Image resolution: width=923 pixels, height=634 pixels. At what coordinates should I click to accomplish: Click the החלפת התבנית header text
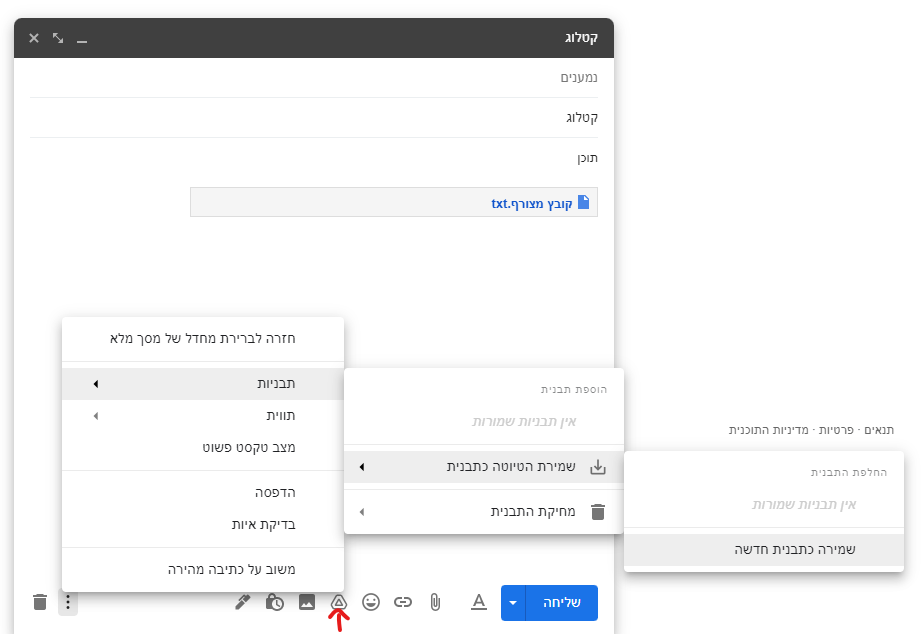849,473
